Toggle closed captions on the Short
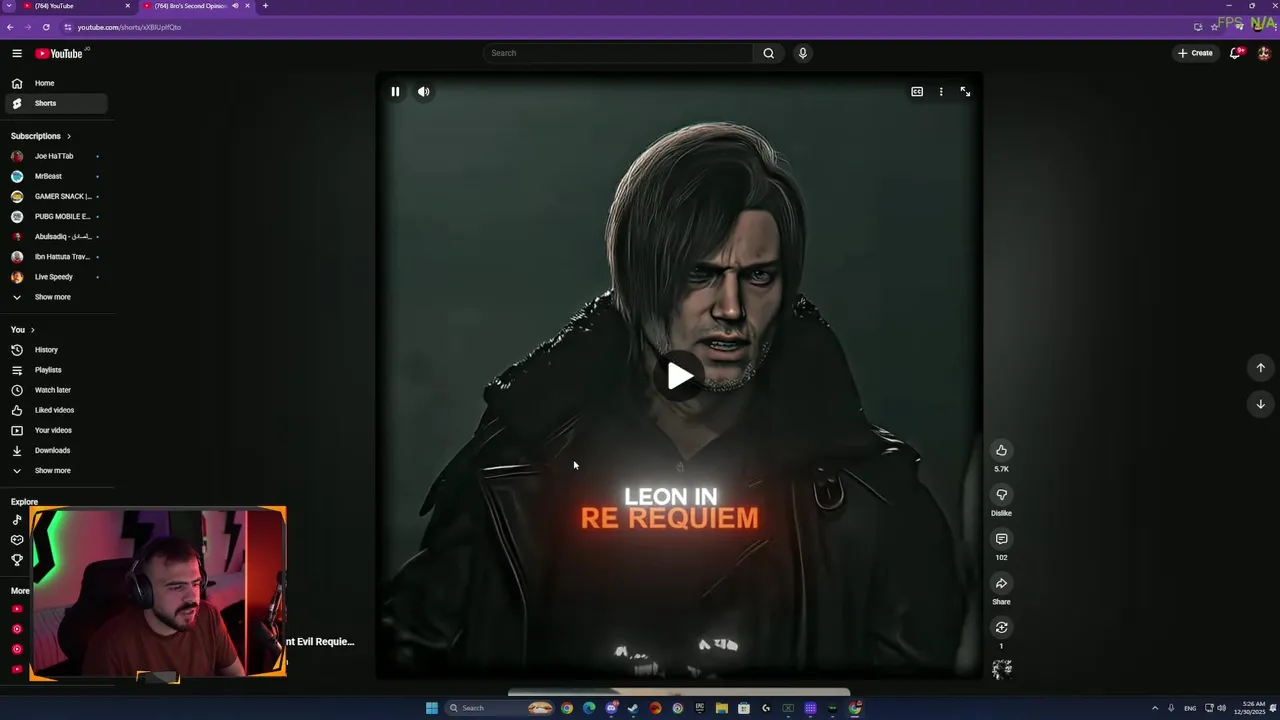 (x=917, y=92)
